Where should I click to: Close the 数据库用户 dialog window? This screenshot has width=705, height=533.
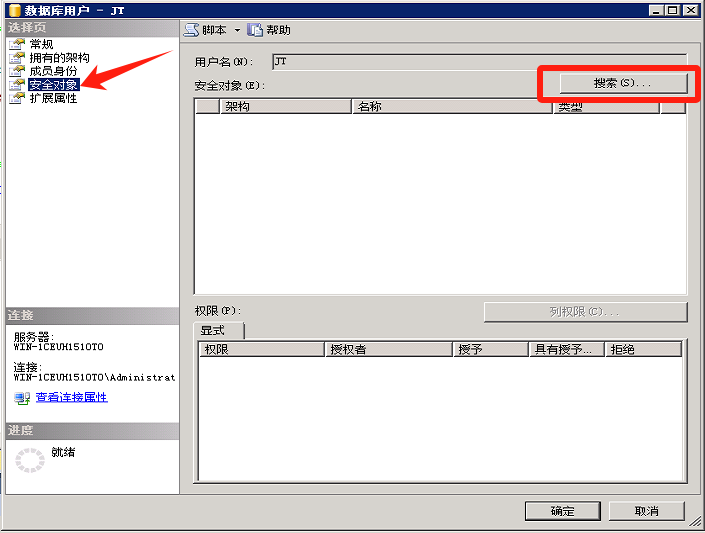coord(690,10)
